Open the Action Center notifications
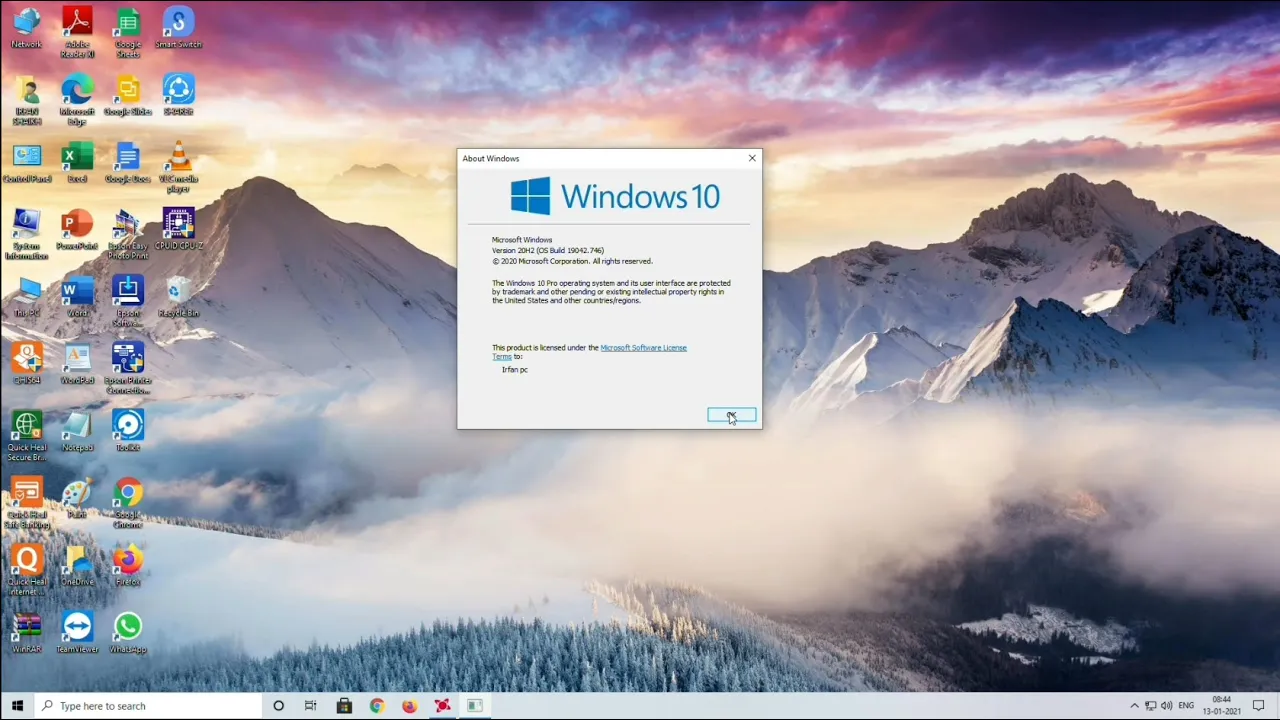Viewport: 1280px width, 720px height. 1259,706
